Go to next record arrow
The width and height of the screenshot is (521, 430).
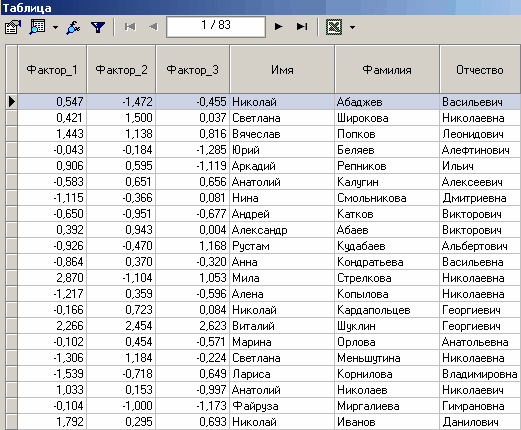click(278, 27)
